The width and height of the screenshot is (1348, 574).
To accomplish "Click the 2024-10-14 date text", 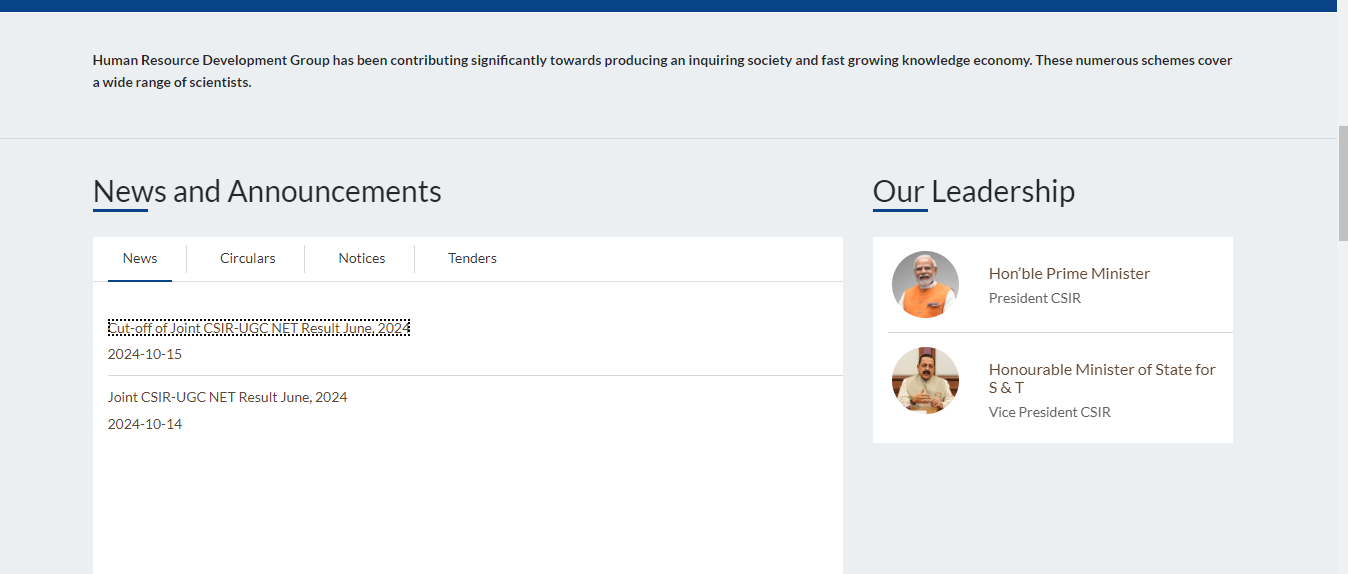I will [145, 424].
